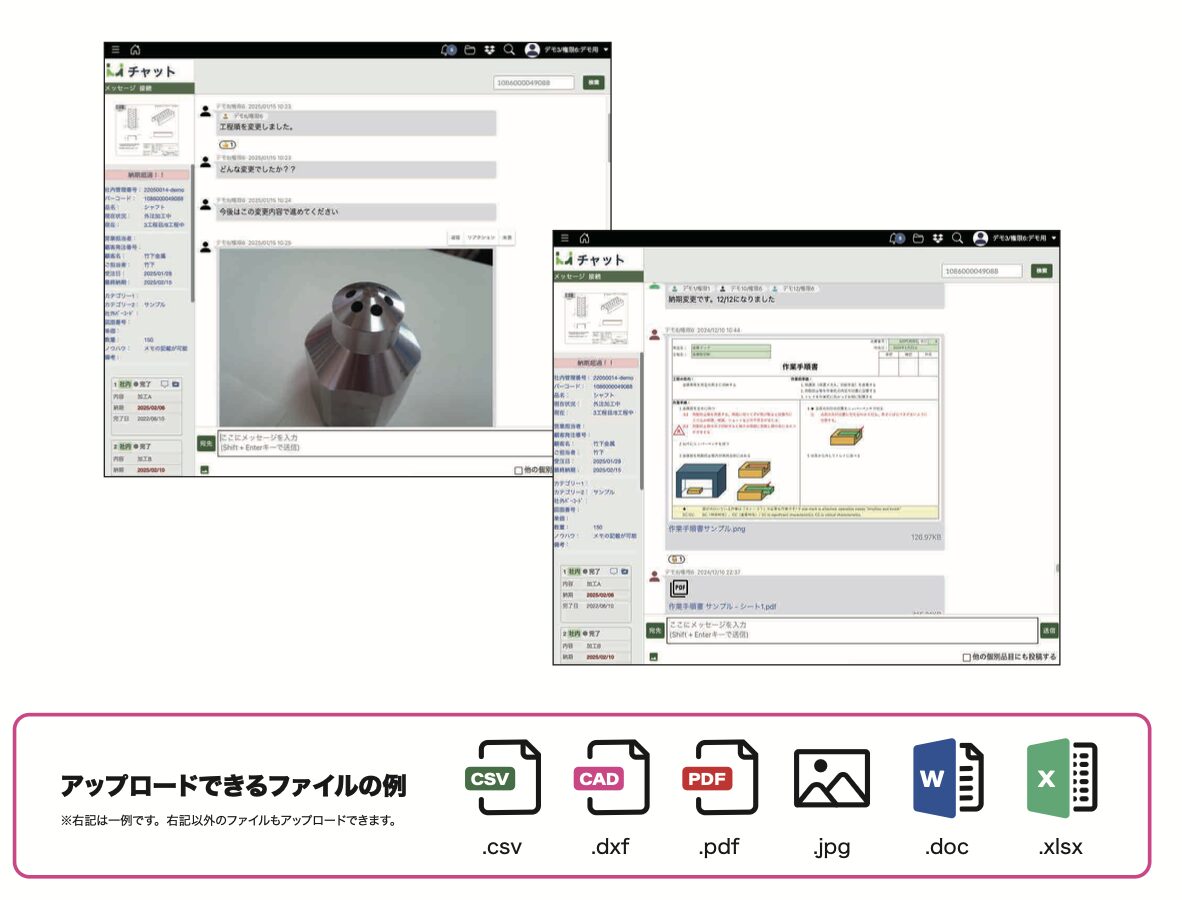Viewport: 1182px width, 900px height.
Task: Toggle 他の個別 checkbox in left window
Action: [519, 470]
